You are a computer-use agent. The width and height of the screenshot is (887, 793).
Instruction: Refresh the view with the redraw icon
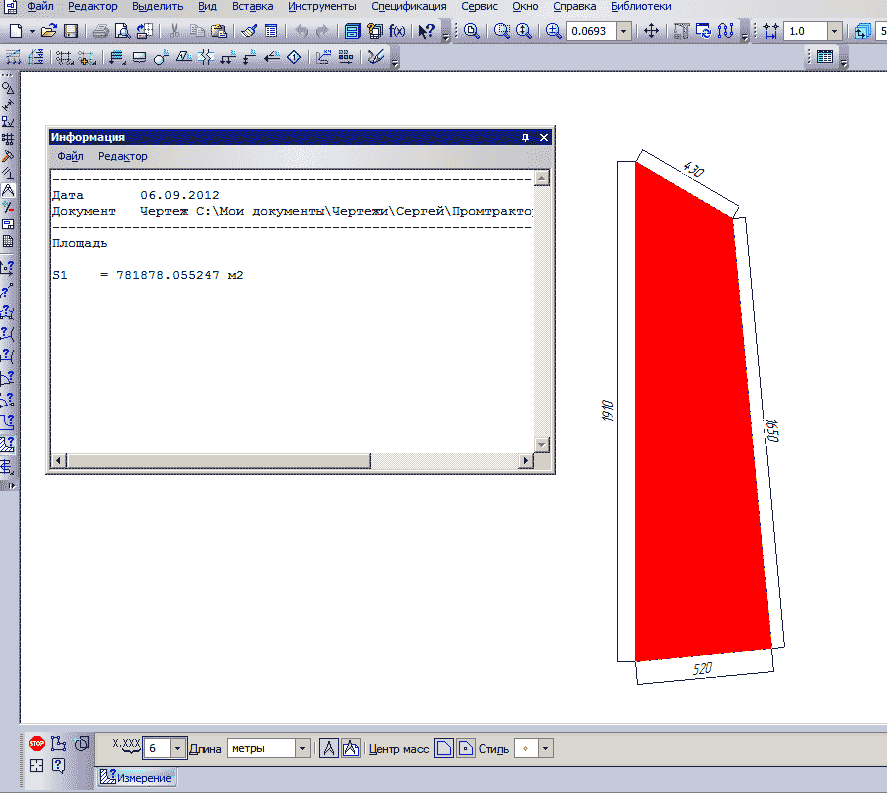tap(703, 31)
